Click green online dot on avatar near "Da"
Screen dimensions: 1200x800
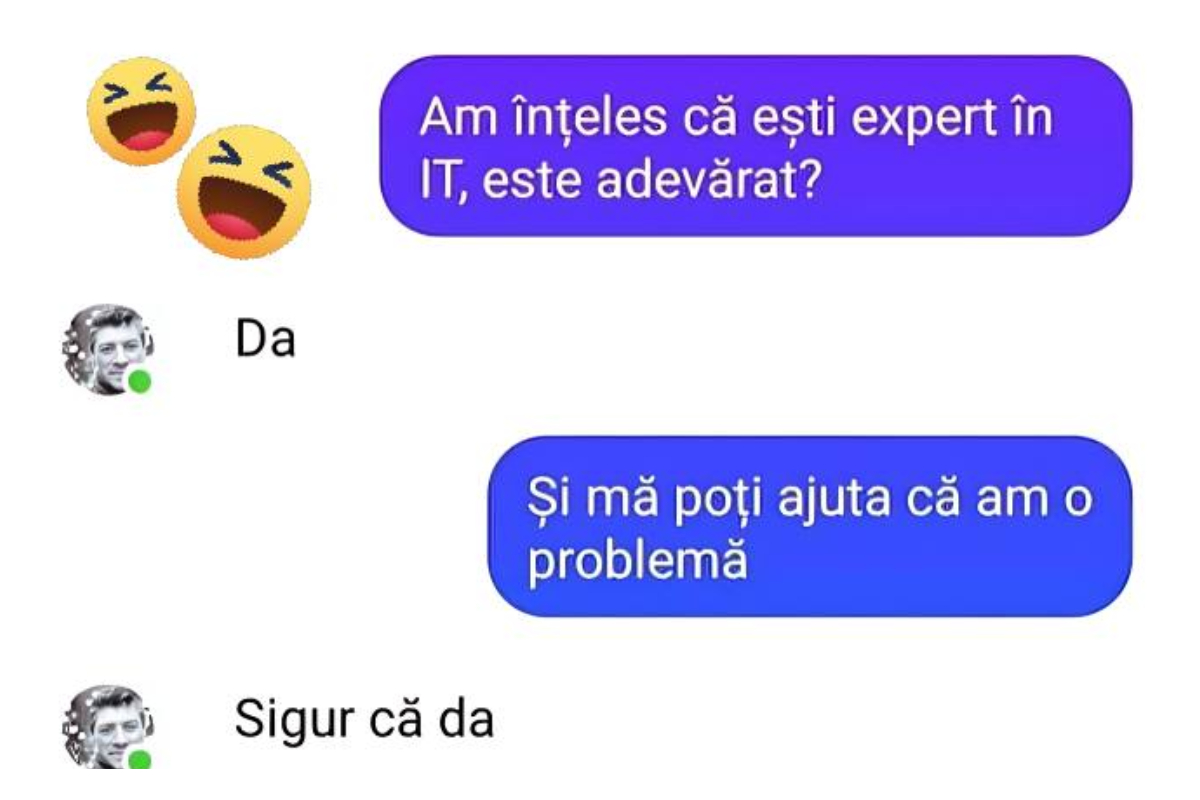pos(140,381)
